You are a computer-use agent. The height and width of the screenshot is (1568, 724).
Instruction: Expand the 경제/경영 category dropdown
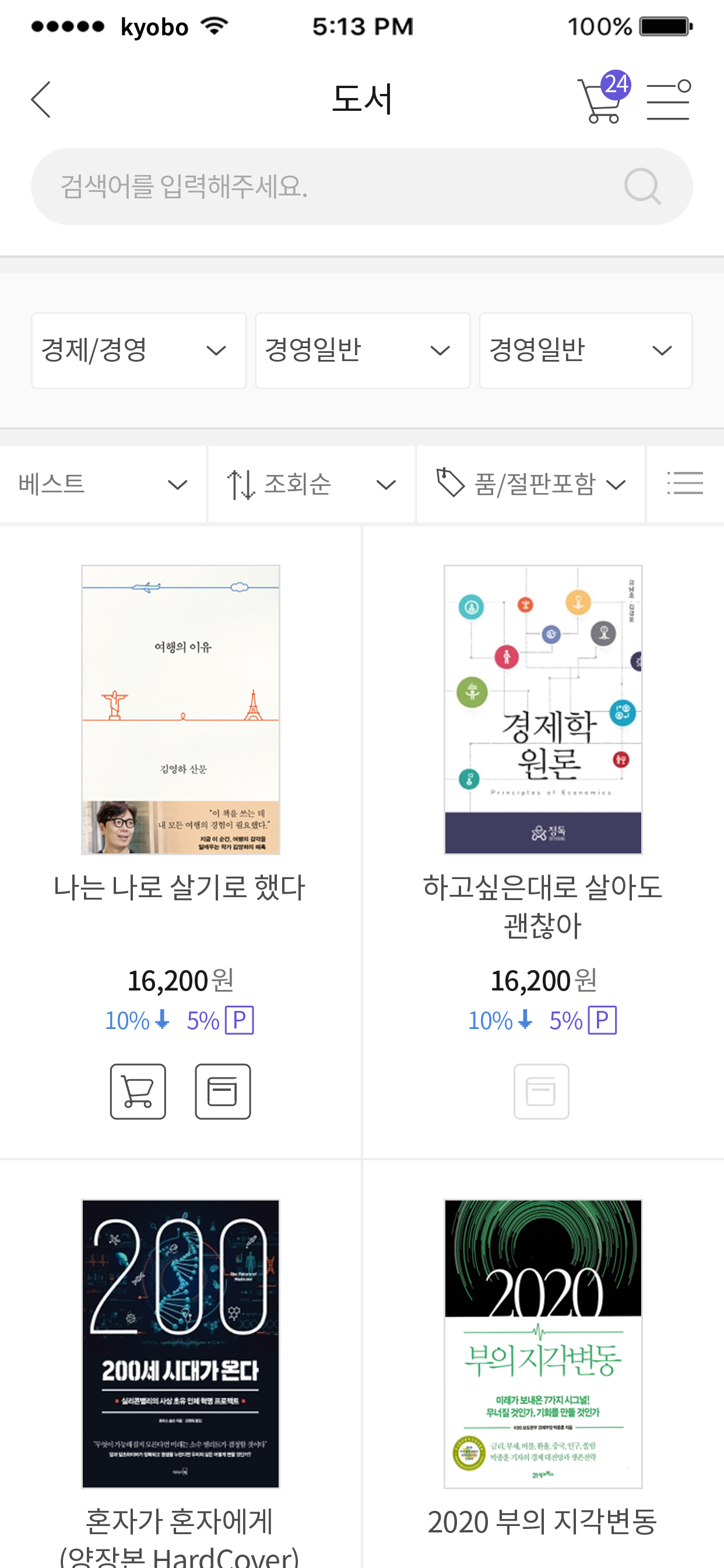[139, 351]
